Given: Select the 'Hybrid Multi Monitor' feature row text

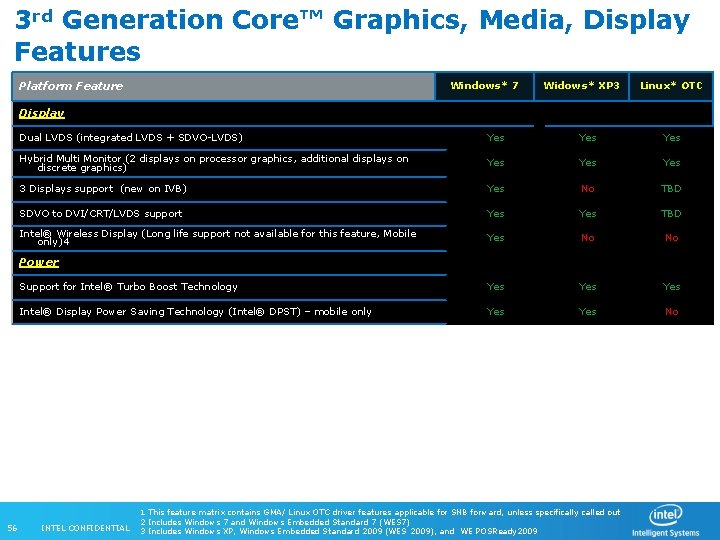Looking at the screenshot, I should click(x=214, y=163).
